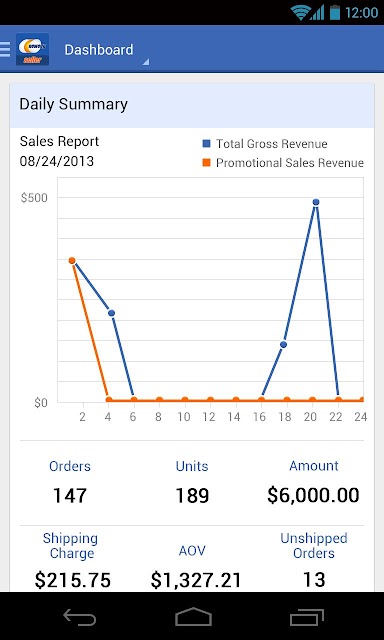Select the peak data point near $500
Screen dimensions: 384x640
[x=315, y=202]
